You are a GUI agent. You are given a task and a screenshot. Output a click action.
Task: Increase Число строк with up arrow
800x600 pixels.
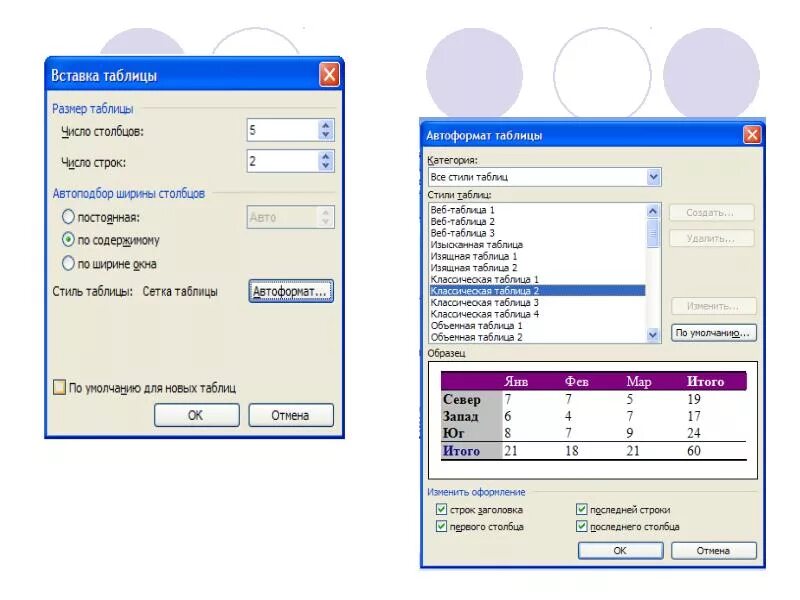coord(326,156)
